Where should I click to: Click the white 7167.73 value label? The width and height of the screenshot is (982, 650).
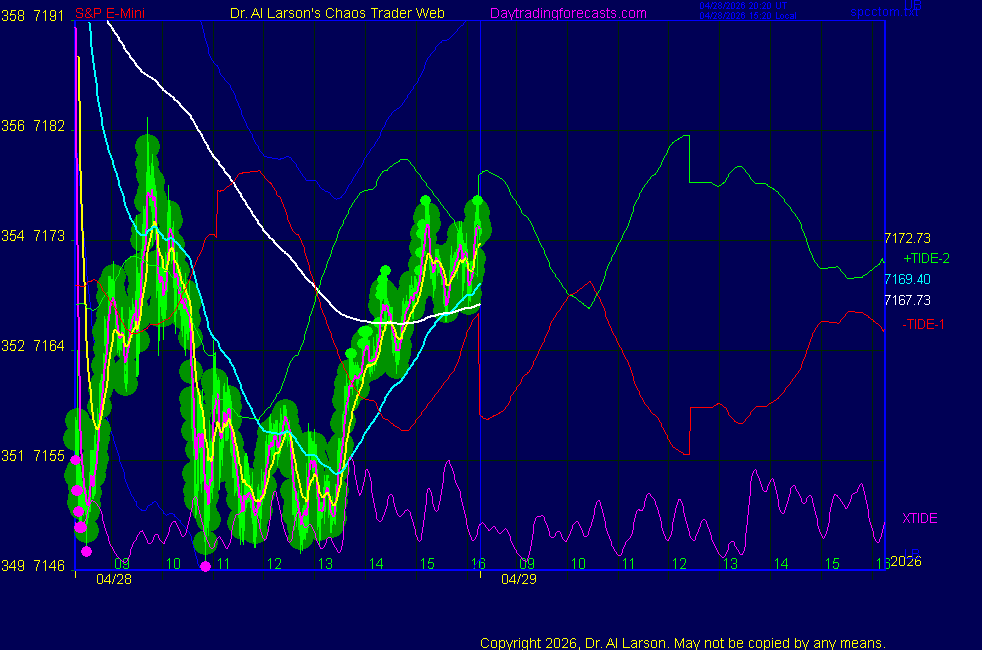point(907,300)
